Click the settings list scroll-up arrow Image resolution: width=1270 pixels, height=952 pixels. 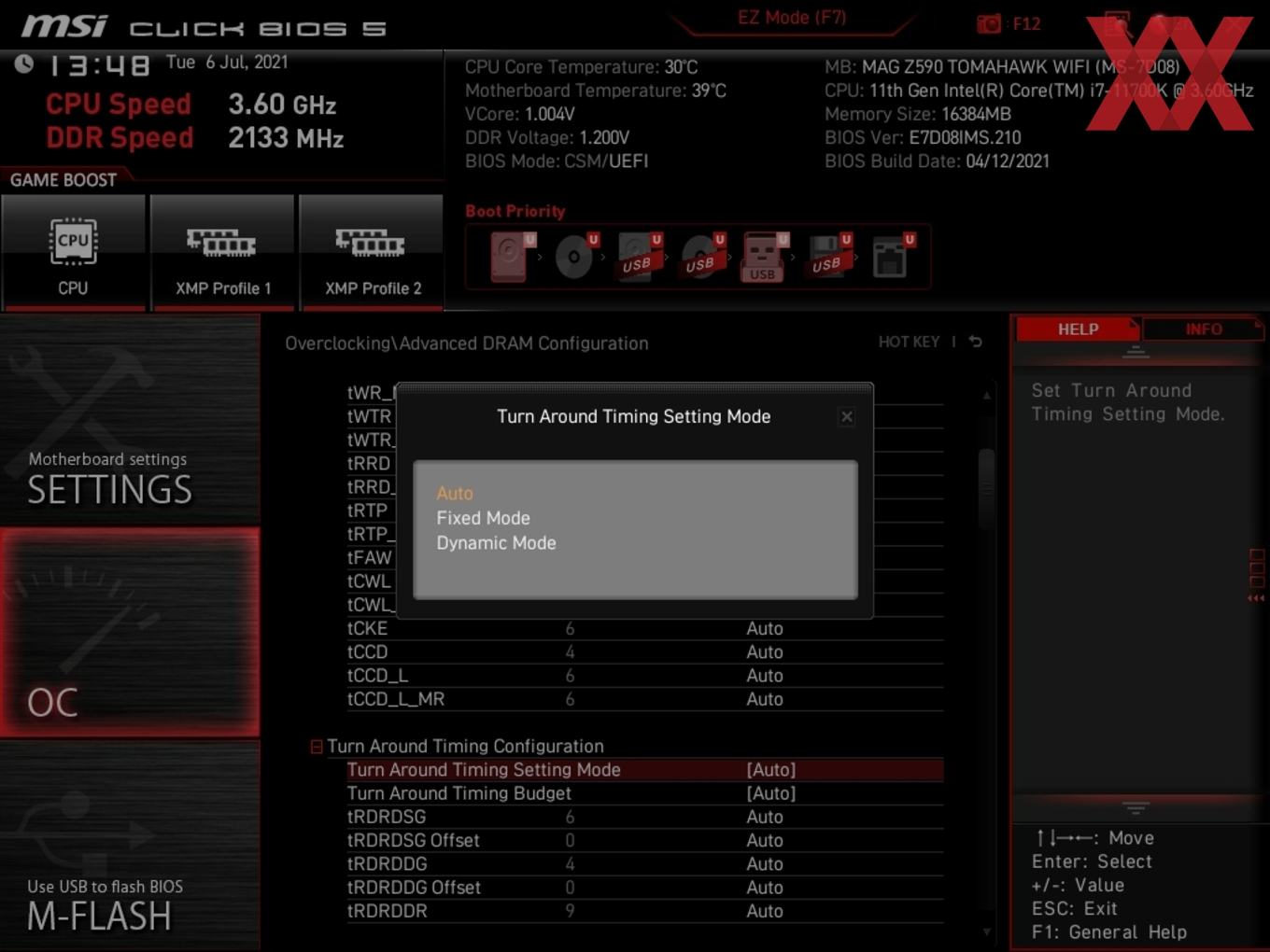tap(986, 396)
